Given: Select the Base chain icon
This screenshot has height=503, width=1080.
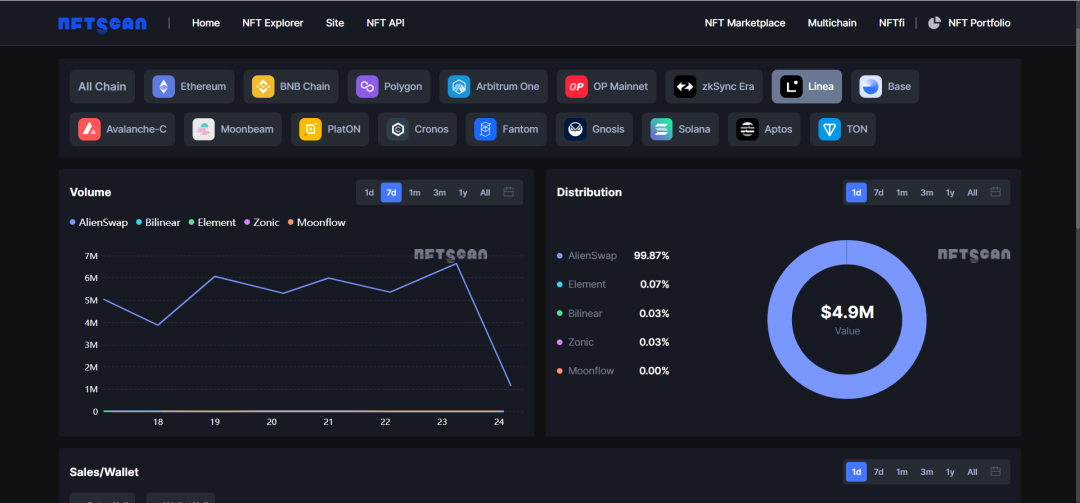Looking at the screenshot, I should [871, 87].
